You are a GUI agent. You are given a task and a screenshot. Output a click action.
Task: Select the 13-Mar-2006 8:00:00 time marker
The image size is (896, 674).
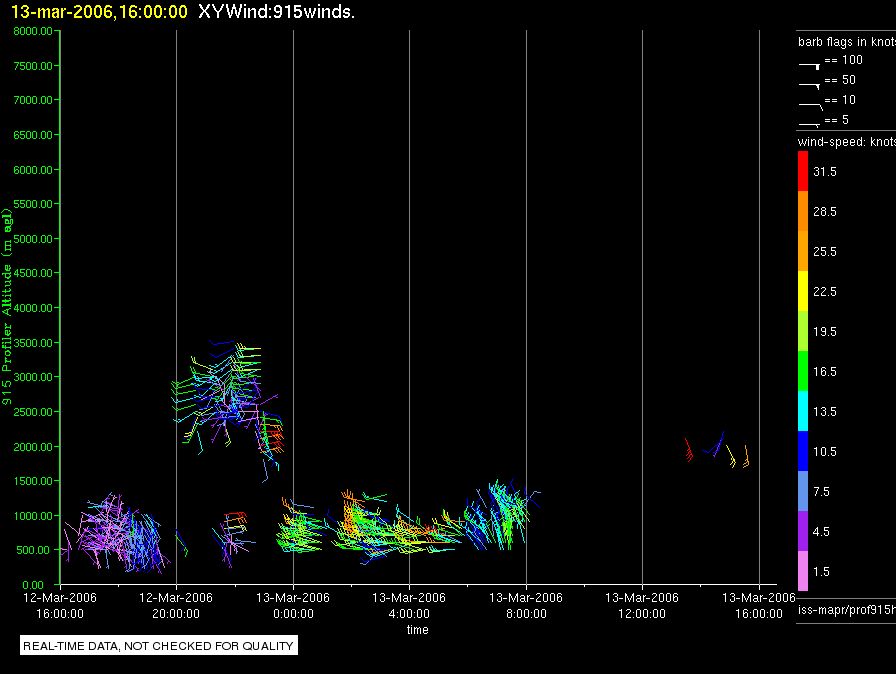526,605
